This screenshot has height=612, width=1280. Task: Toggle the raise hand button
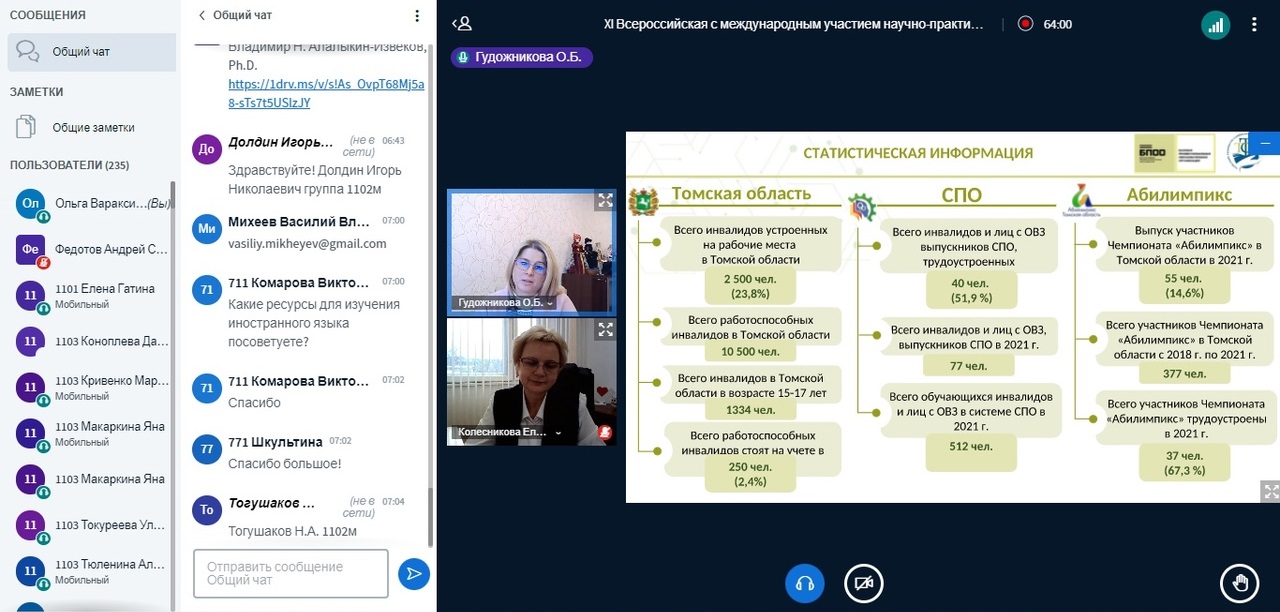pos(1240,583)
